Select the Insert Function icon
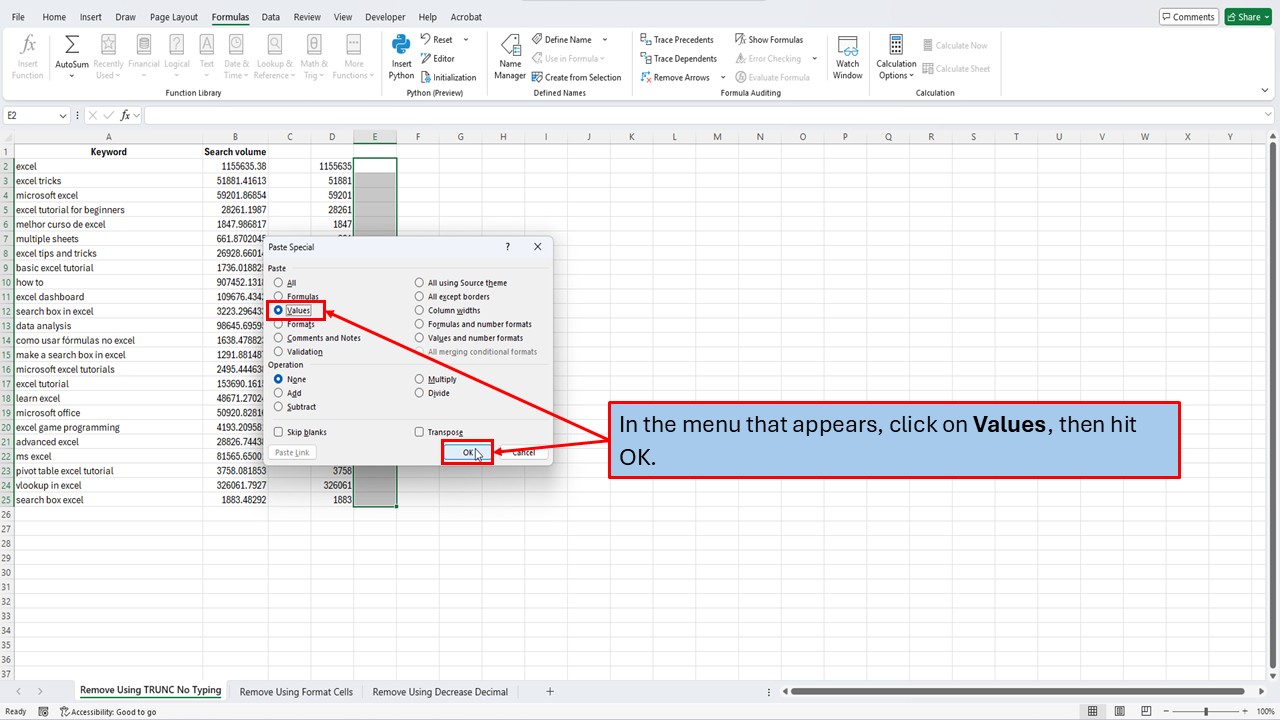The image size is (1280, 720). 26,57
